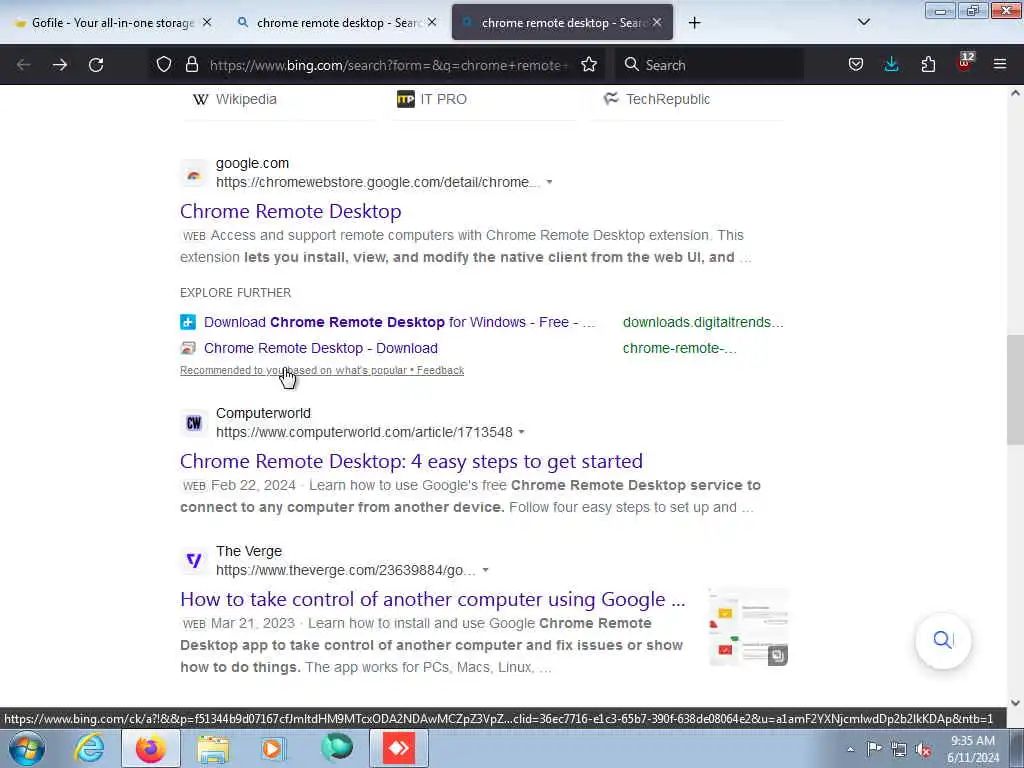Open tracking protection shield icon
1024x768 pixels.
click(x=164, y=65)
